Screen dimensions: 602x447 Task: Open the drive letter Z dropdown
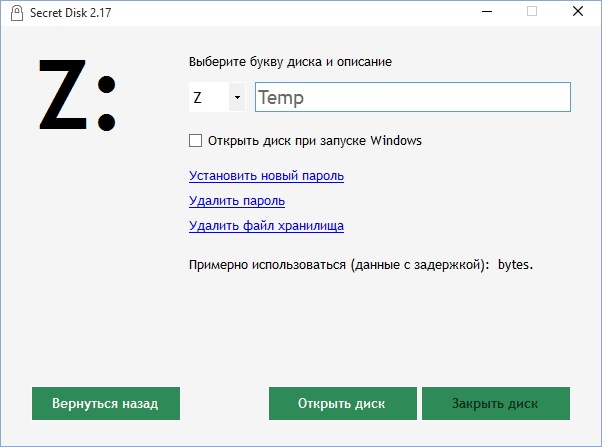(x=217, y=97)
